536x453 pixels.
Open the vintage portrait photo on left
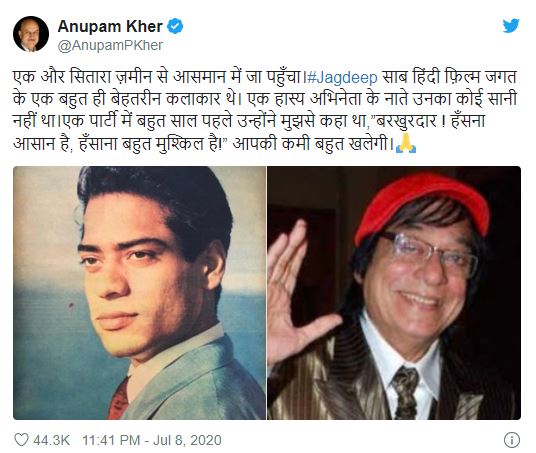tap(139, 293)
